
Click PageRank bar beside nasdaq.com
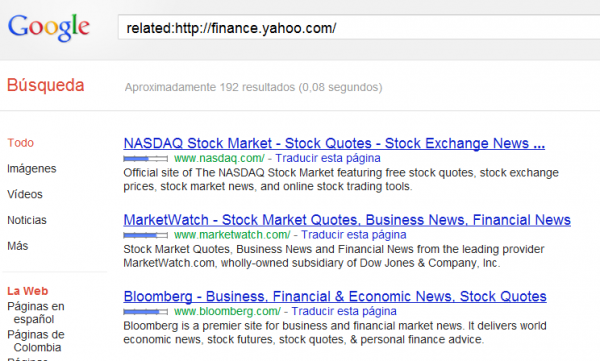[145, 158]
